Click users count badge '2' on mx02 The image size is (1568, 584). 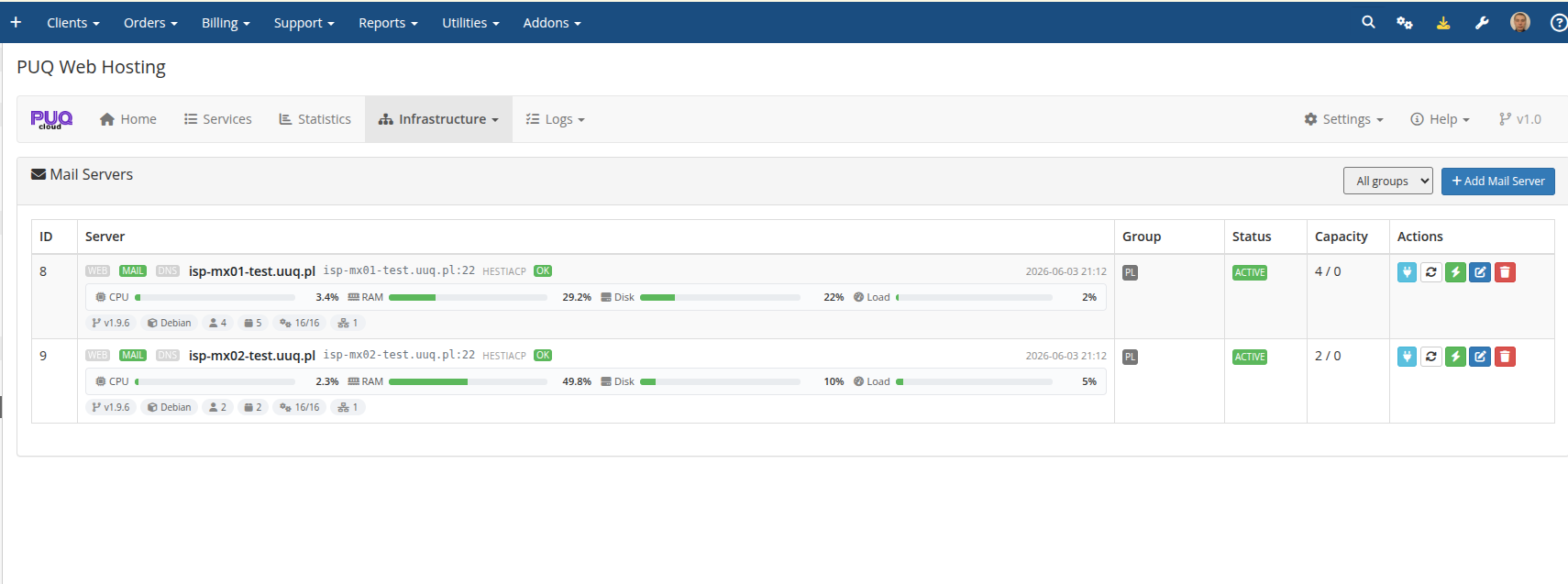pyautogui.click(x=217, y=407)
